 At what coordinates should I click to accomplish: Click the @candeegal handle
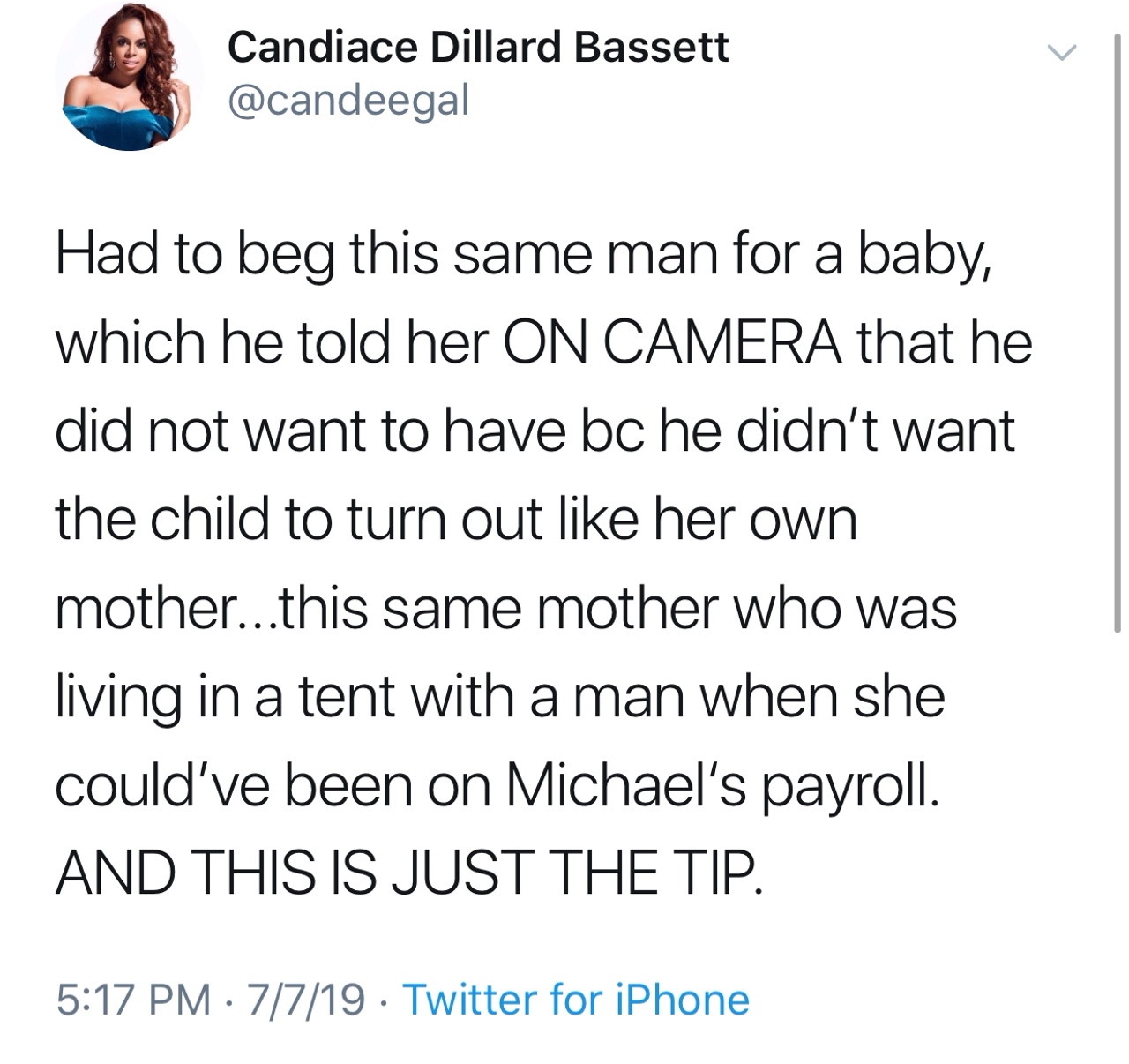click(x=348, y=101)
